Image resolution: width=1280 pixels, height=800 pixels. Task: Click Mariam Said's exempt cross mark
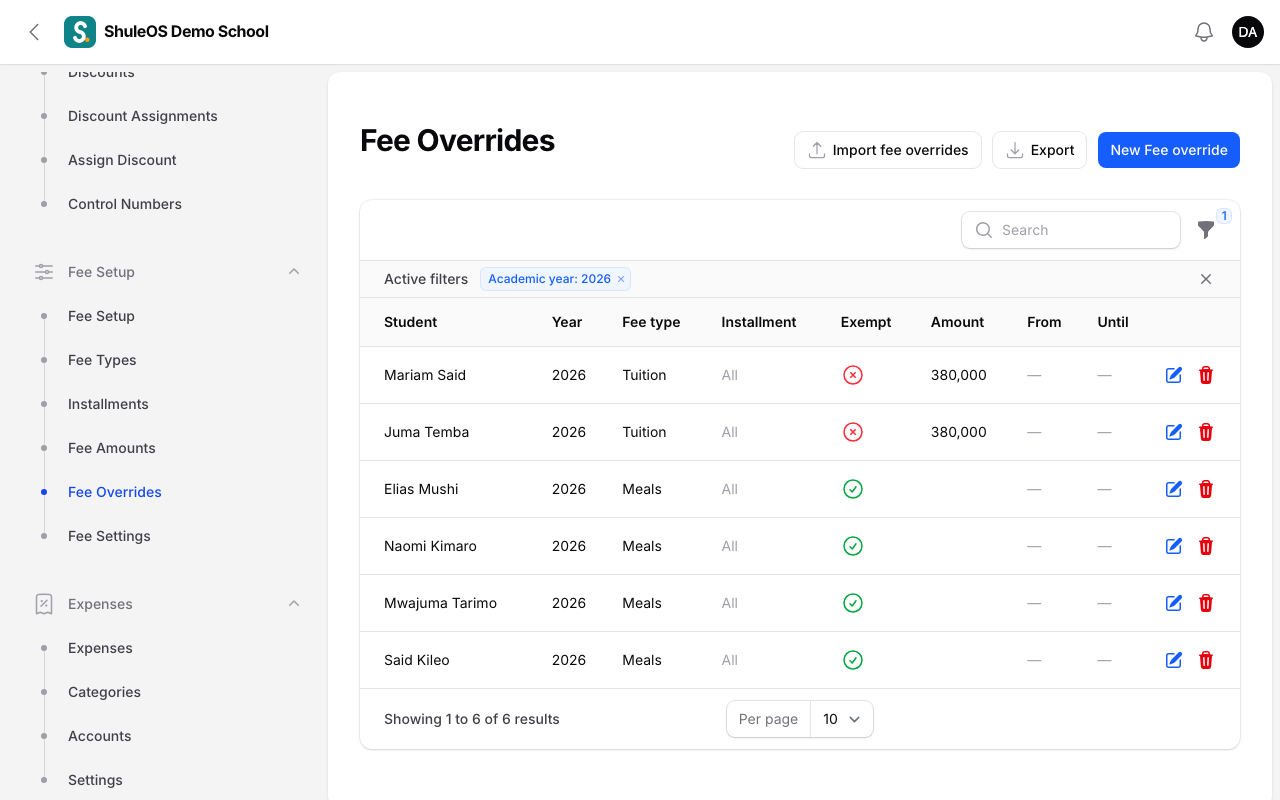[853, 375]
